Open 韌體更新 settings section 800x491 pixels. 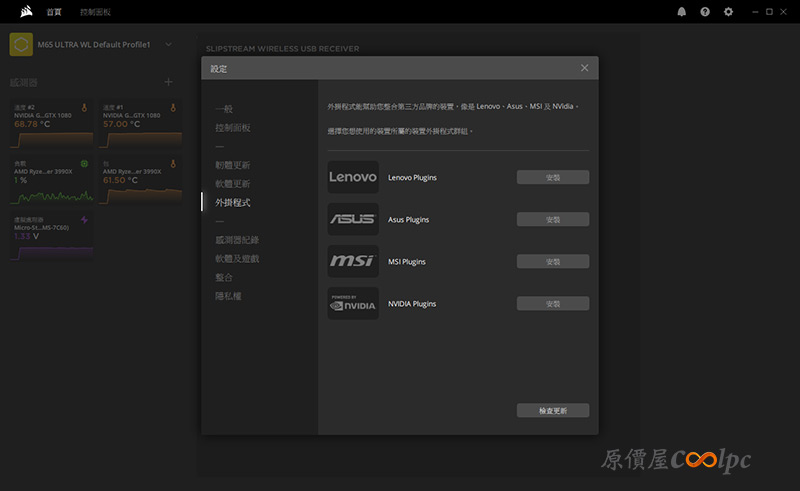click(233, 165)
